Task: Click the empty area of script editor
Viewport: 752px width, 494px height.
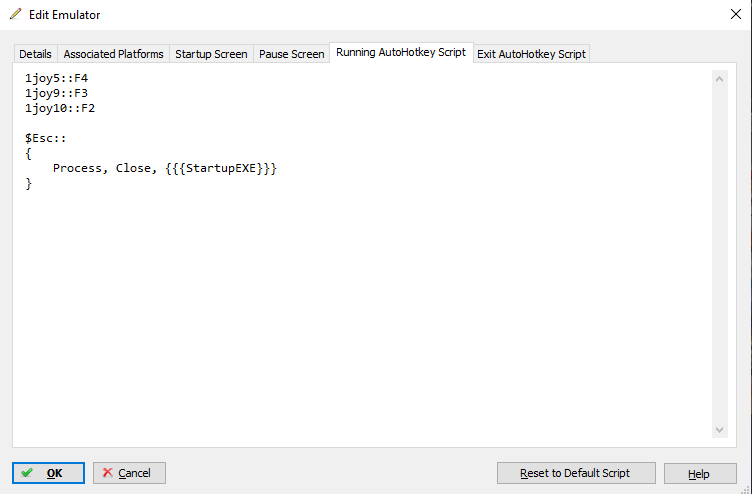Action: coord(363,312)
